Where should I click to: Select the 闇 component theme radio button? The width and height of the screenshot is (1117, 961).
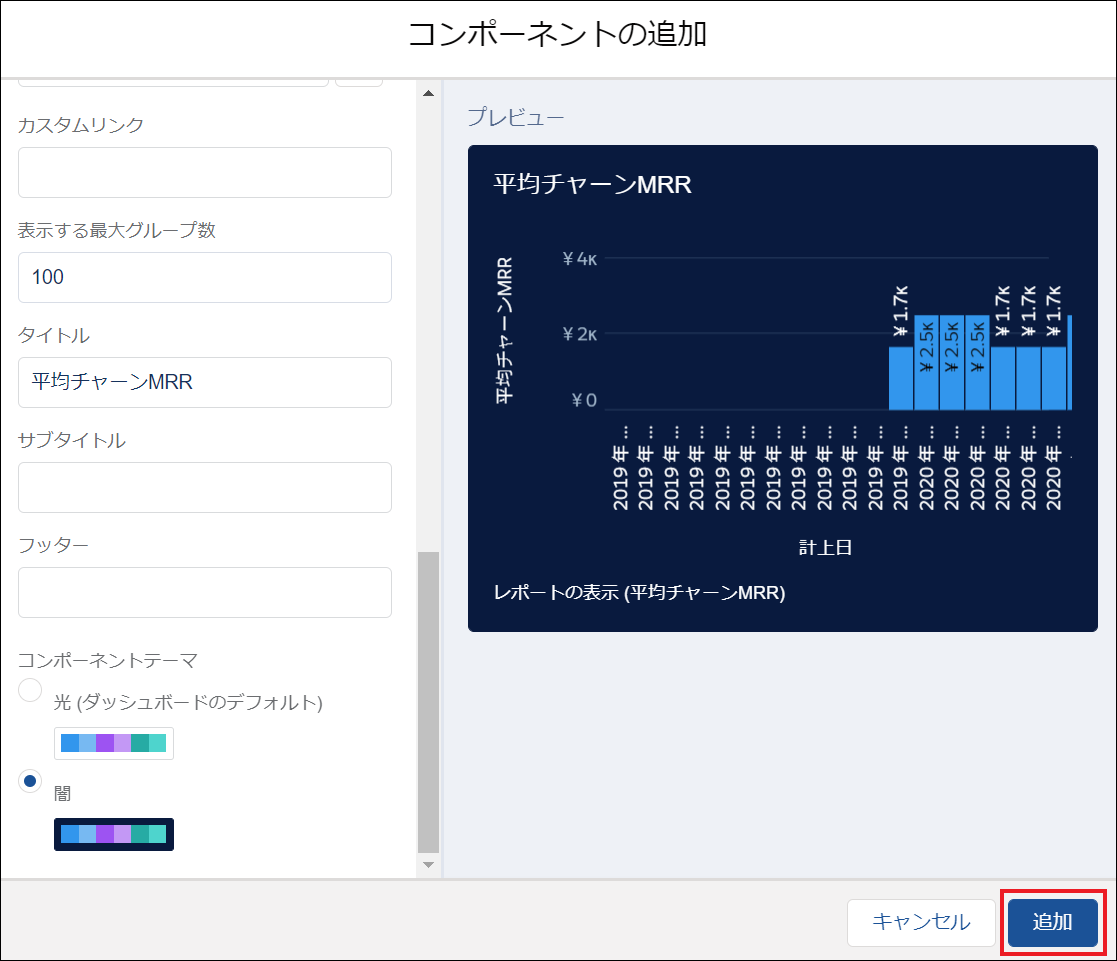tap(29, 780)
